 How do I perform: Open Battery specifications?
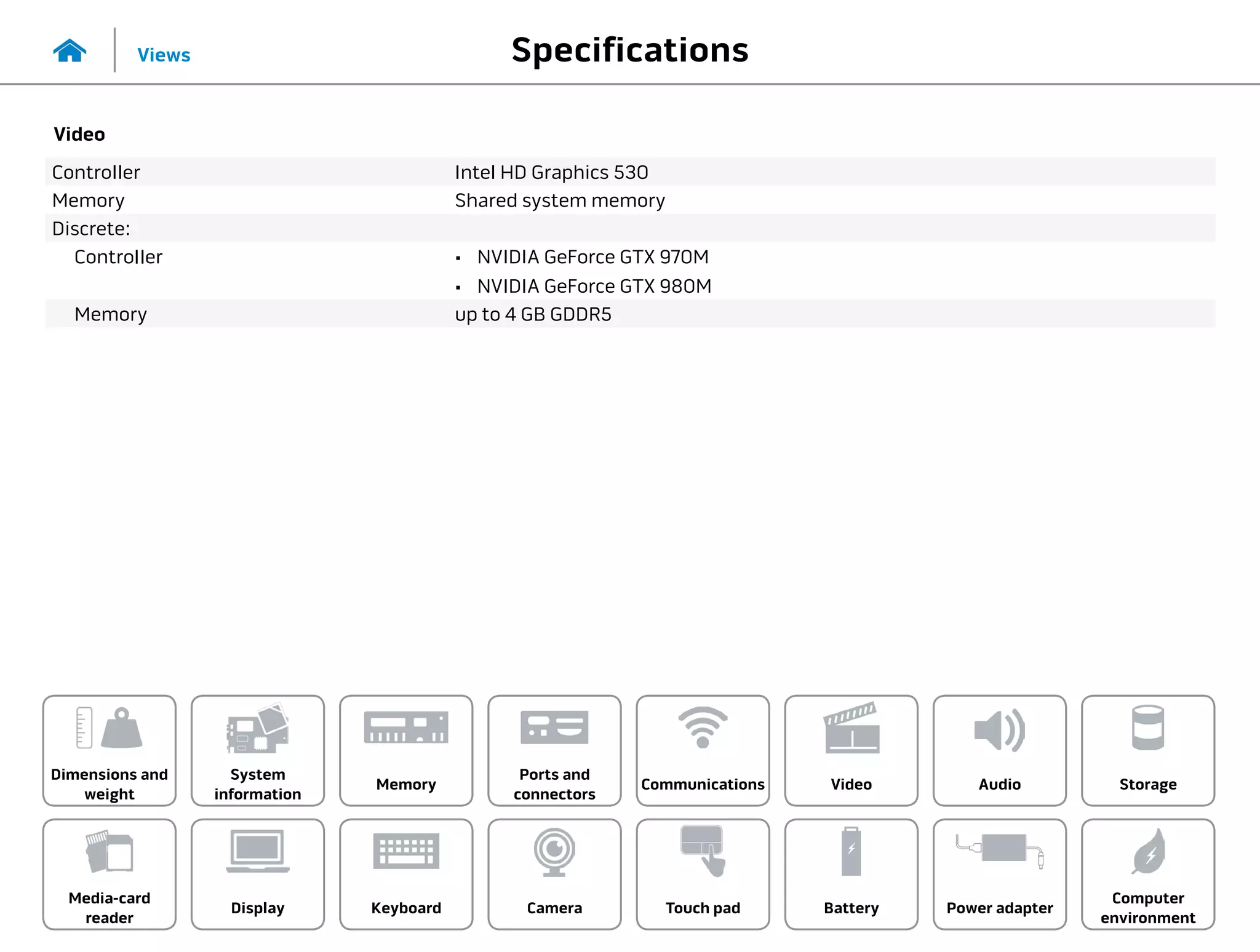[x=851, y=874]
